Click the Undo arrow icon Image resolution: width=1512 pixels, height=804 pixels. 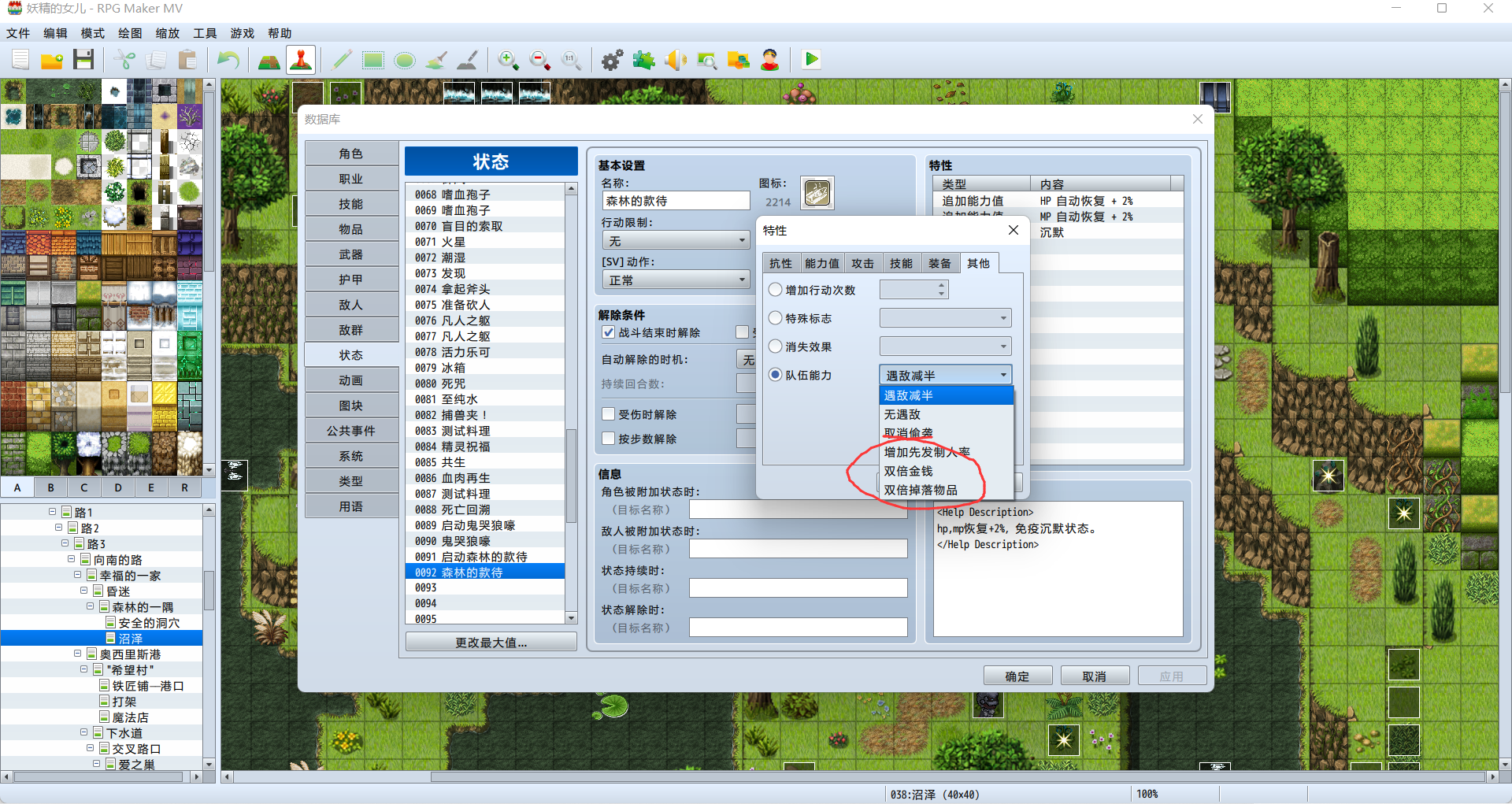(x=228, y=60)
